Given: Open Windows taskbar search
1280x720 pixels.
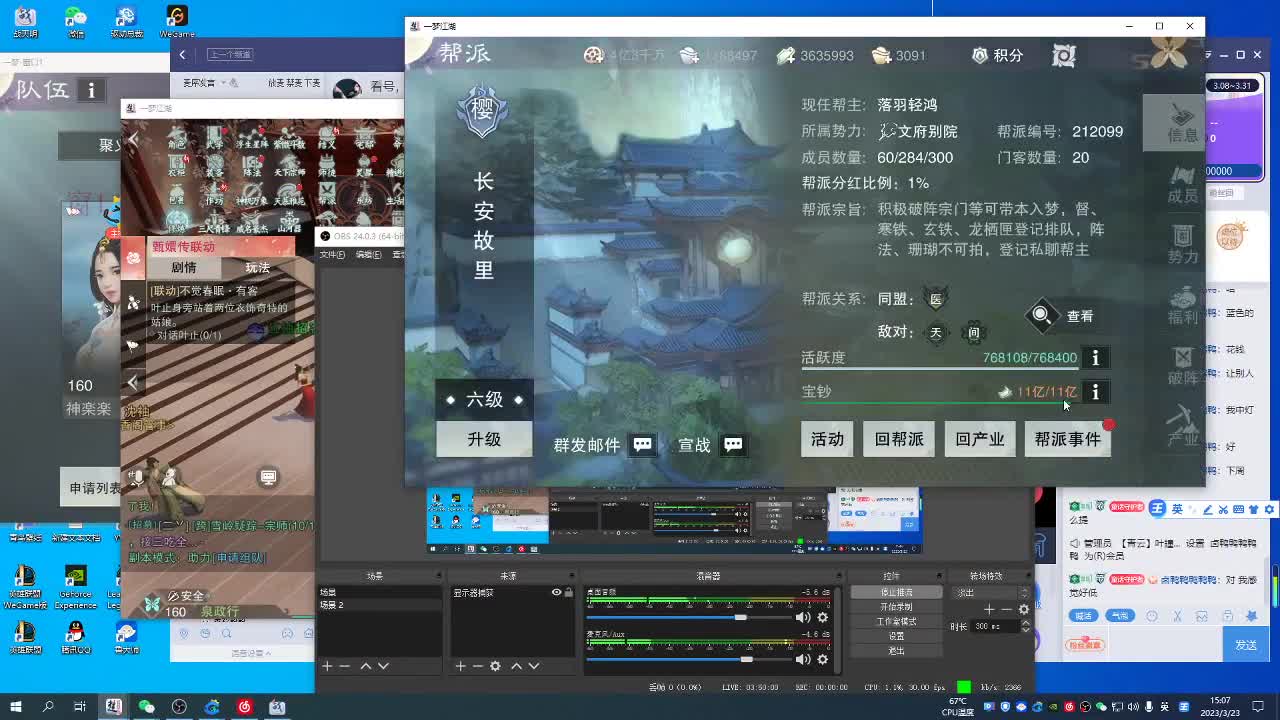Looking at the screenshot, I should [x=48, y=707].
